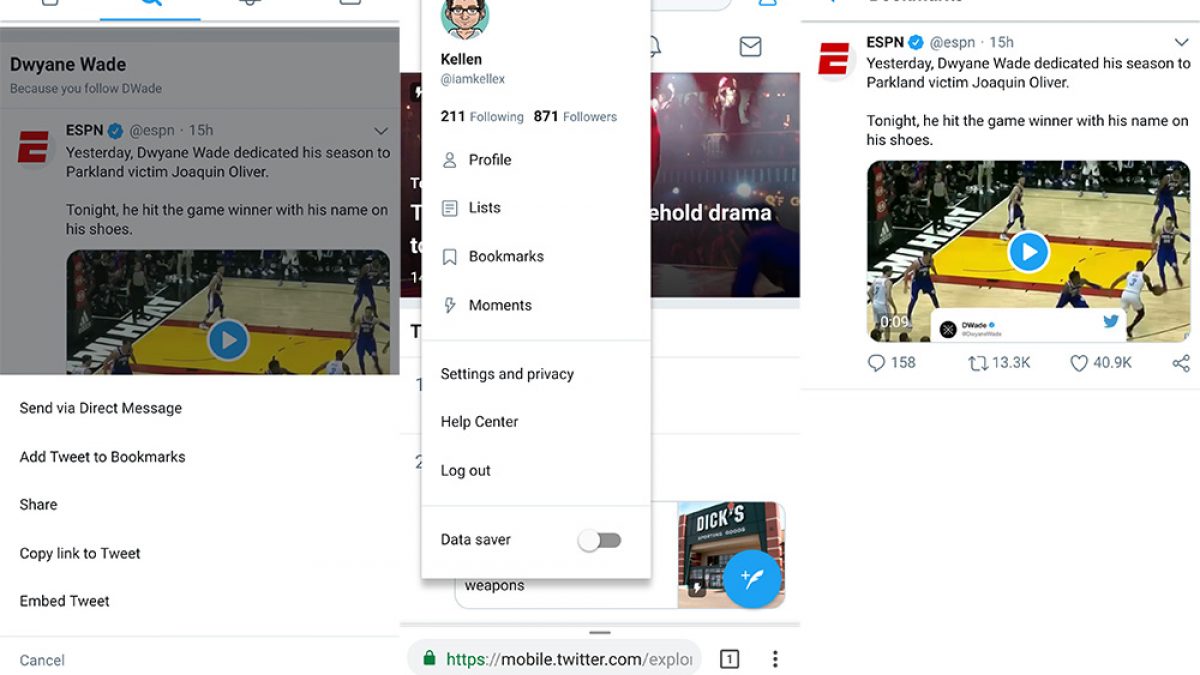Viewport: 1200px width, 675px height.
Task: Select Copy link to Tweet
Action: click(80, 554)
